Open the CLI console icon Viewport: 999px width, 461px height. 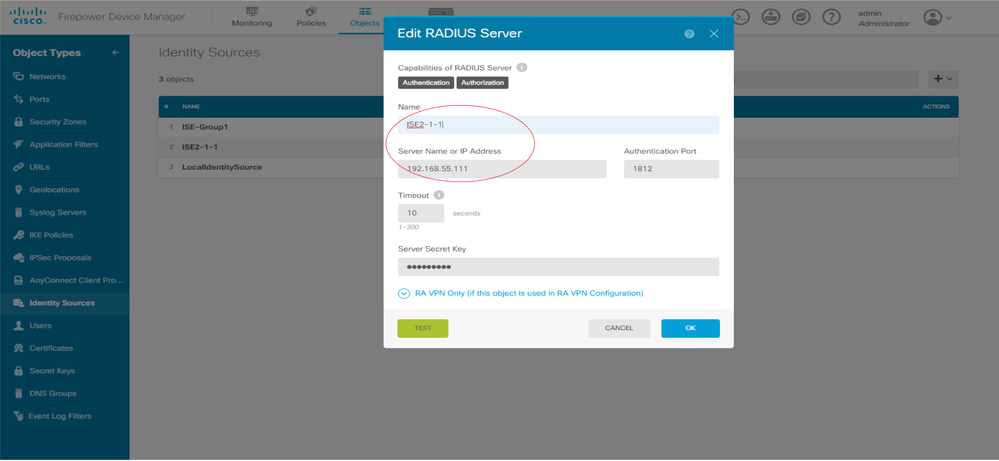pyautogui.click(x=740, y=17)
